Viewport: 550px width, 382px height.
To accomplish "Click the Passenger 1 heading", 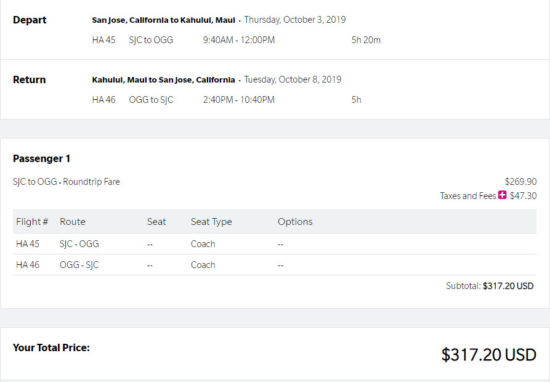I will 41,159.
